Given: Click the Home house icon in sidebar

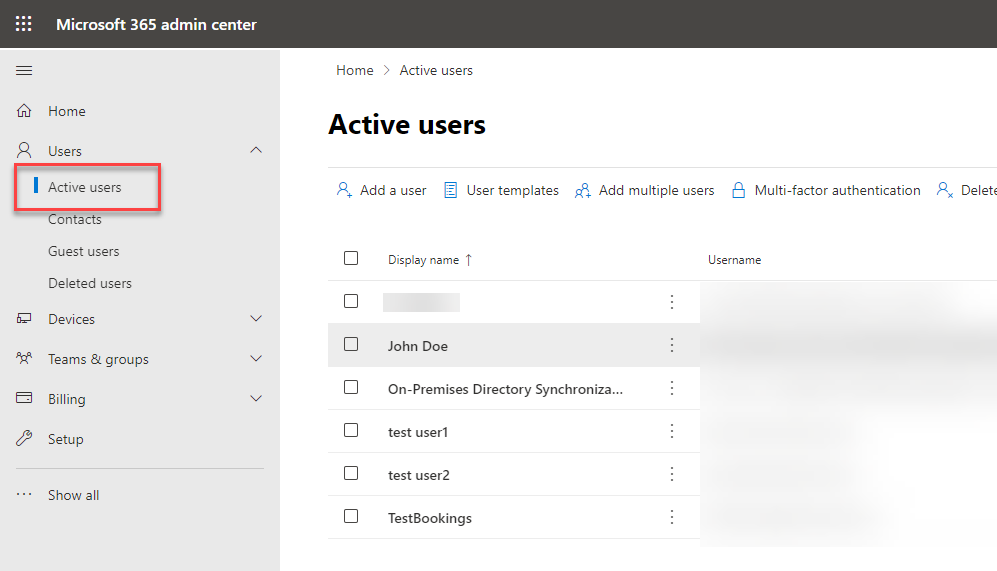Looking at the screenshot, I should [x=24, y=111].
